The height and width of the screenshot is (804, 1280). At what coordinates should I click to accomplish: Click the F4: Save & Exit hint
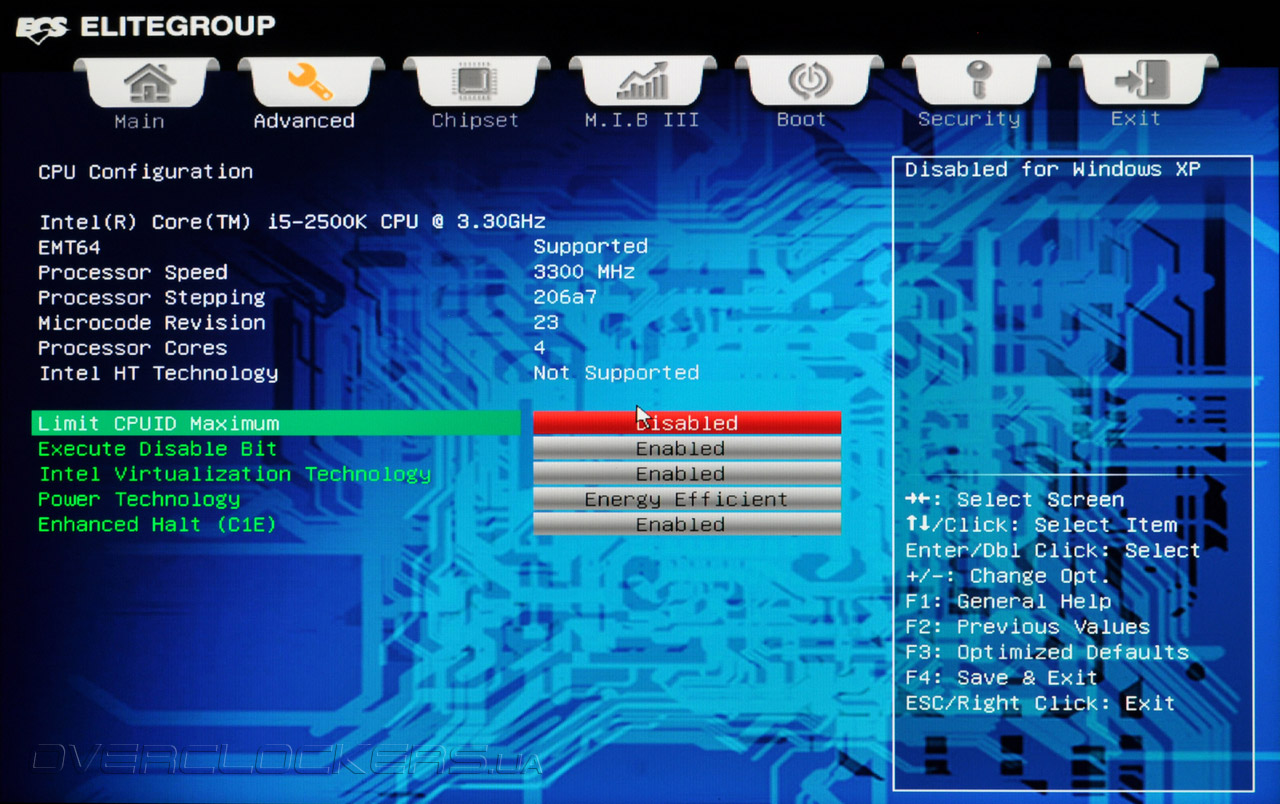pyautogui.click(x=1002, y=678)
